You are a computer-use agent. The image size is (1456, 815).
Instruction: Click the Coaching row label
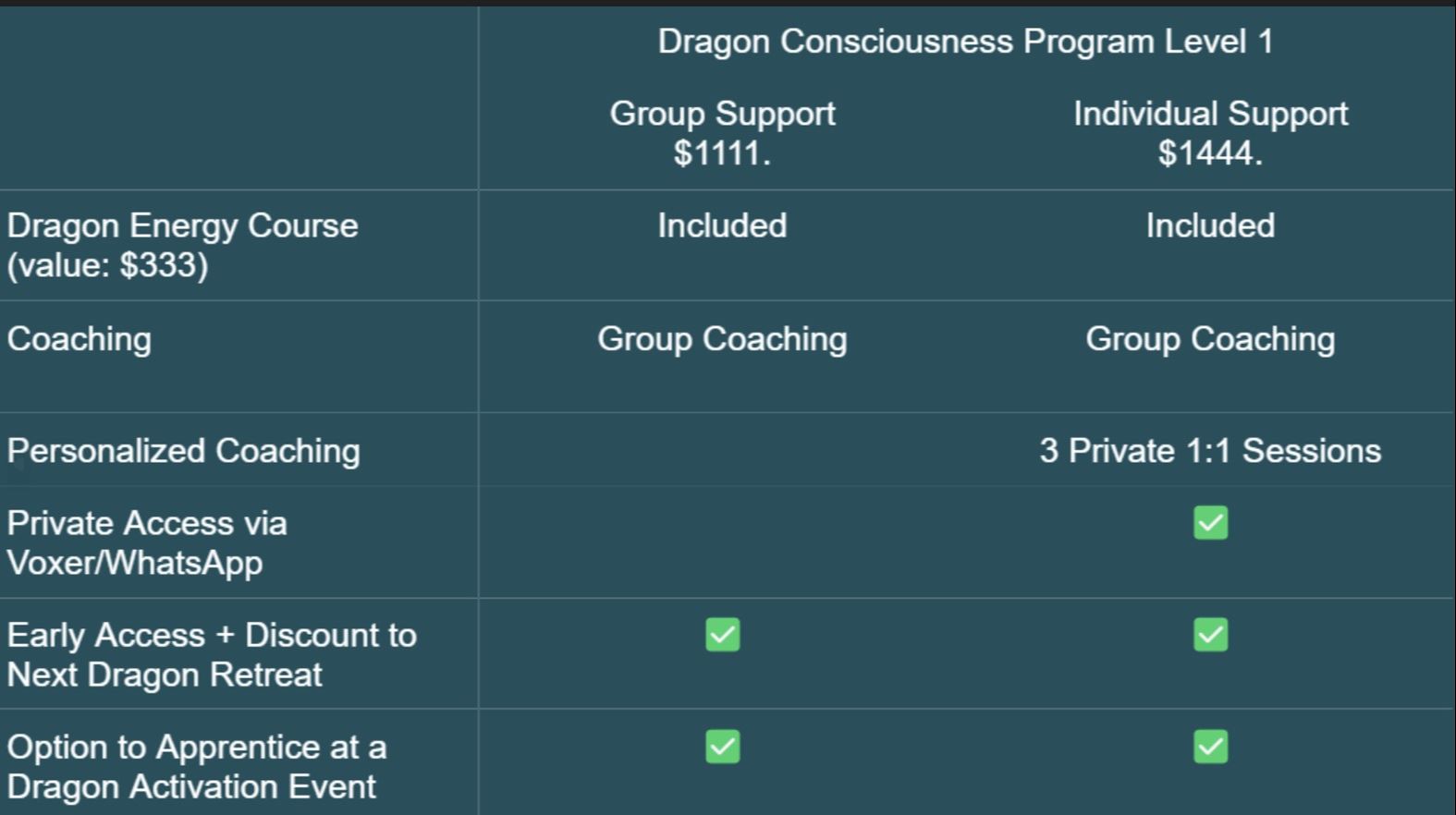(x=80, y=339)
